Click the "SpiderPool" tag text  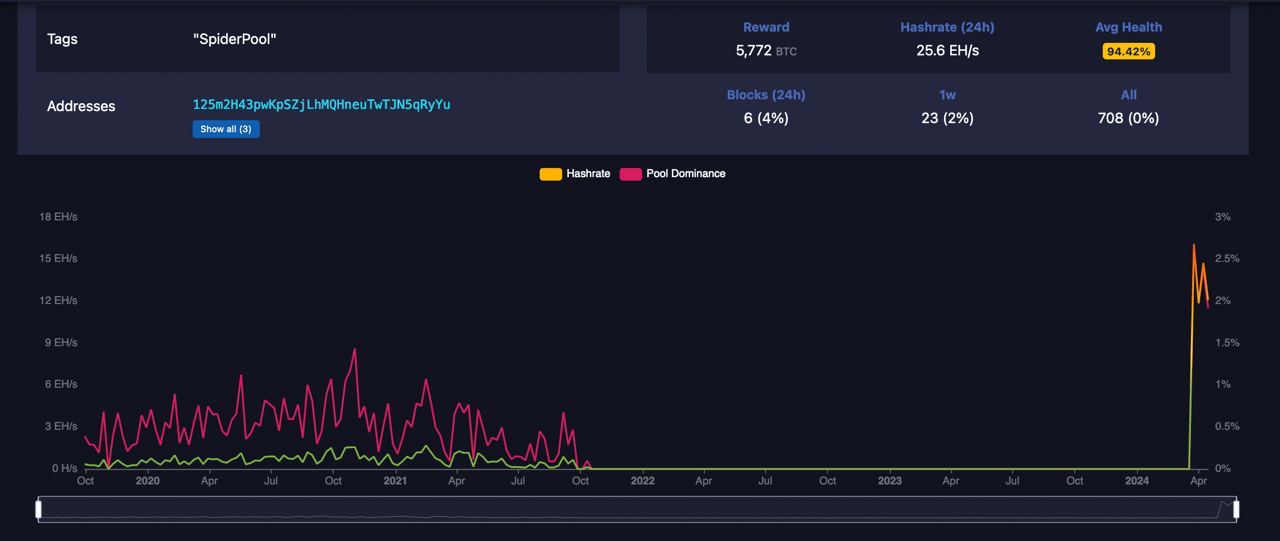click(x=234, y=39)
